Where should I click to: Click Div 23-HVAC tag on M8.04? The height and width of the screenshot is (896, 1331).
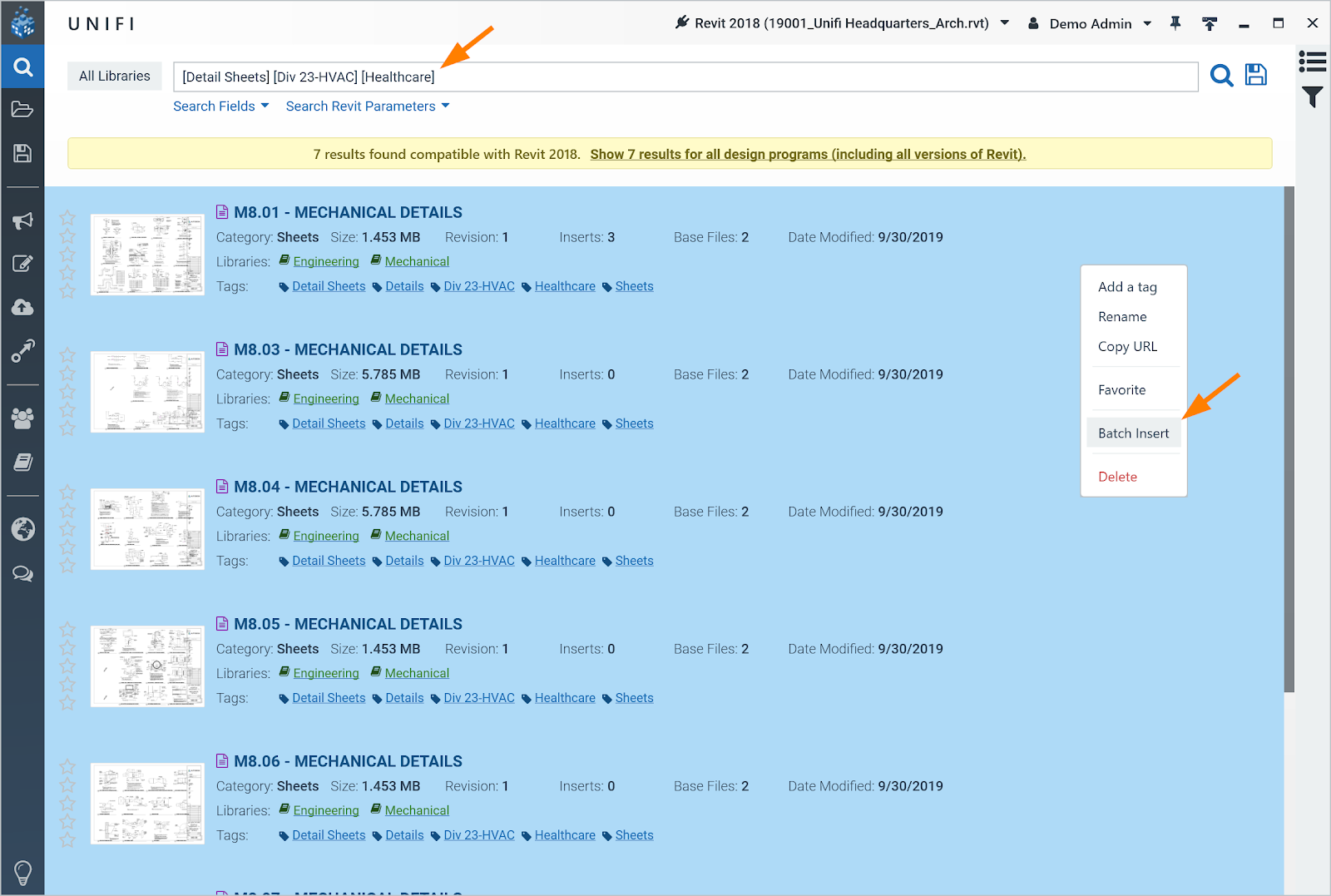click(x=479, y=561)
